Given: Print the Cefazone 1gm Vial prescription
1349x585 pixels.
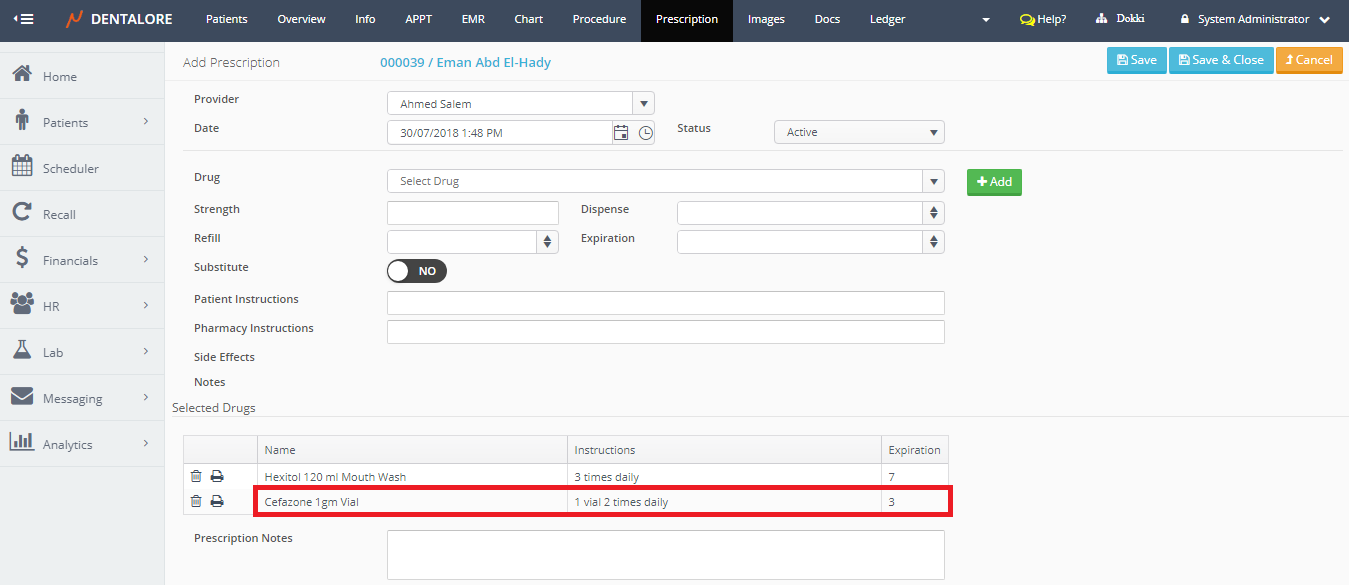Looking at the screenshot, I should (x=216, y=502).
